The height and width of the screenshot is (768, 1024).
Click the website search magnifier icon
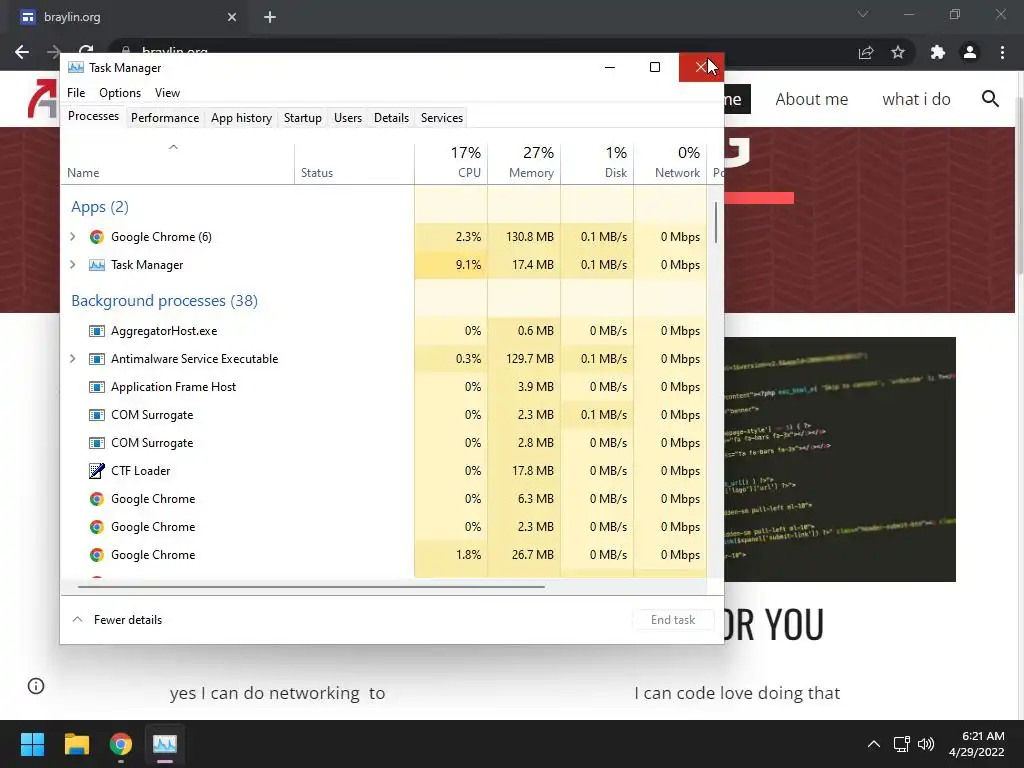point(991,99)
